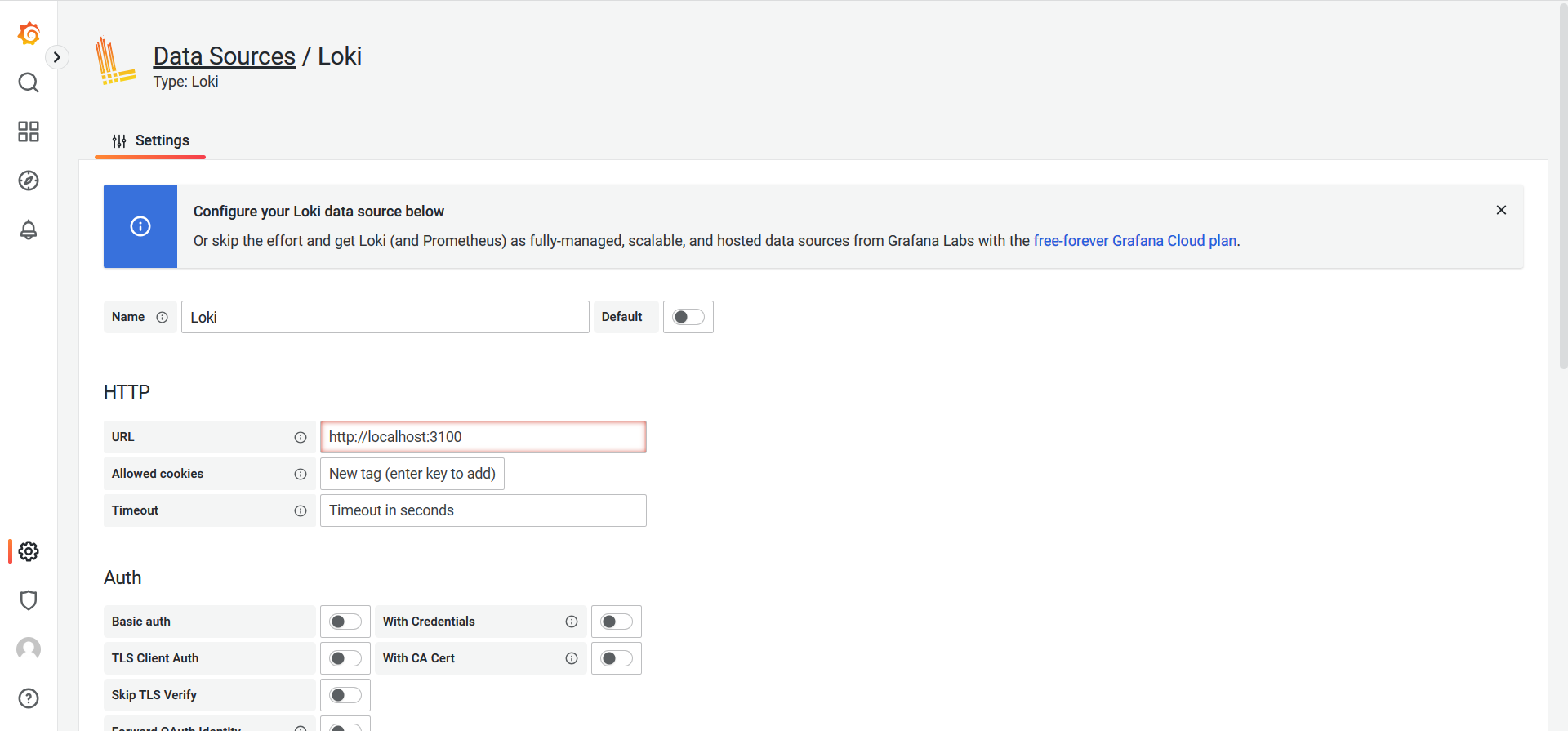
Task: Click Timeout info icon
Action: pyautogui.click(x=301, y=510)
